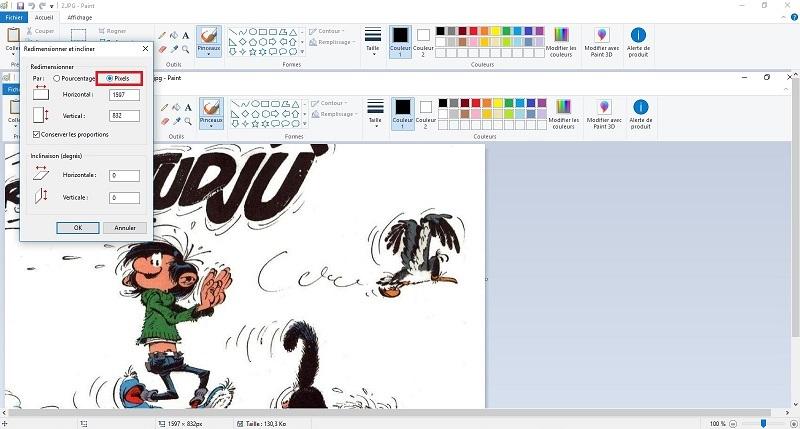800x429 pixels.
Task: Click the zoom in plus button in status bar
Action: pos(794,423)
